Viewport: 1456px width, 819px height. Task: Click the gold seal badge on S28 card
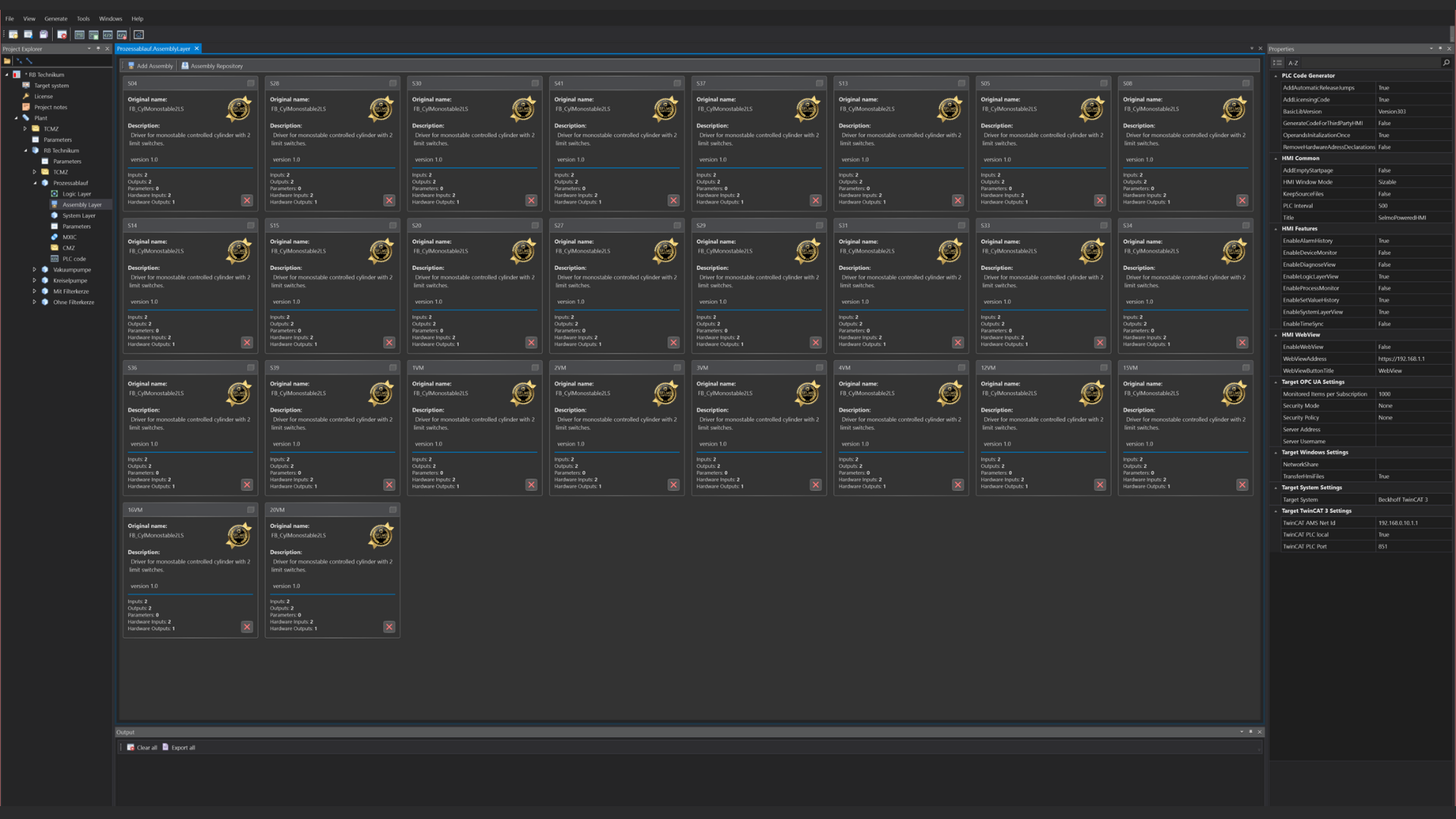coord(381,109)
